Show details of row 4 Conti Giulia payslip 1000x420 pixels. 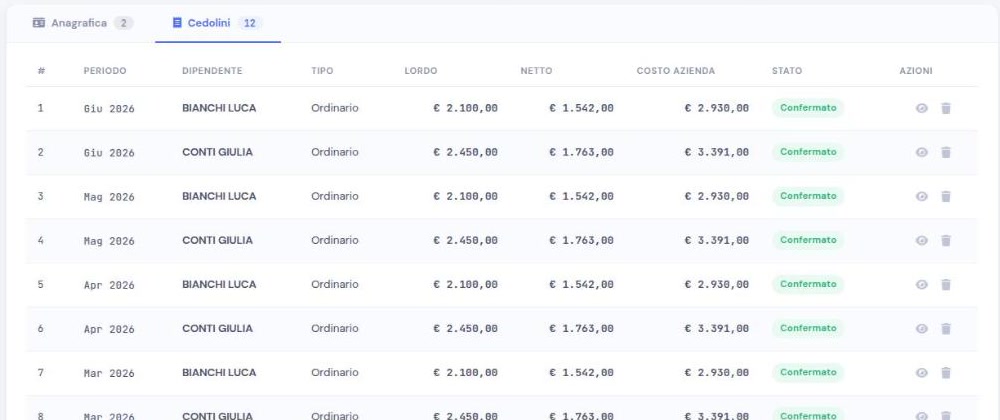point(922,240)
